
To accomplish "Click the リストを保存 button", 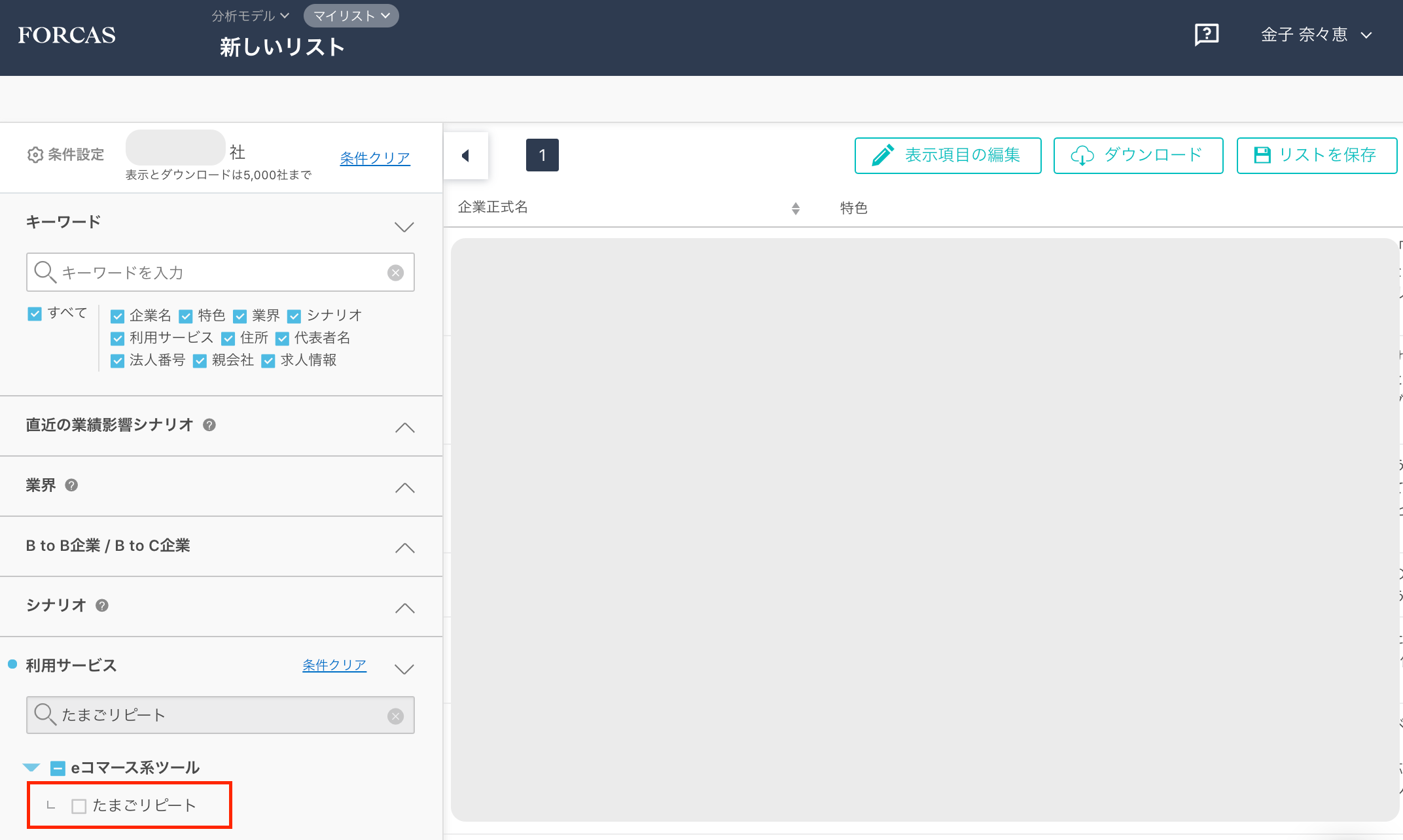I will [x=1316, y=156].
